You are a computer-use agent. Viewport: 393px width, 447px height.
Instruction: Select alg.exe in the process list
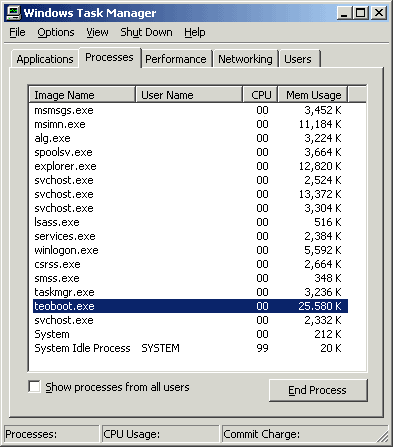(x=190, y=138)
